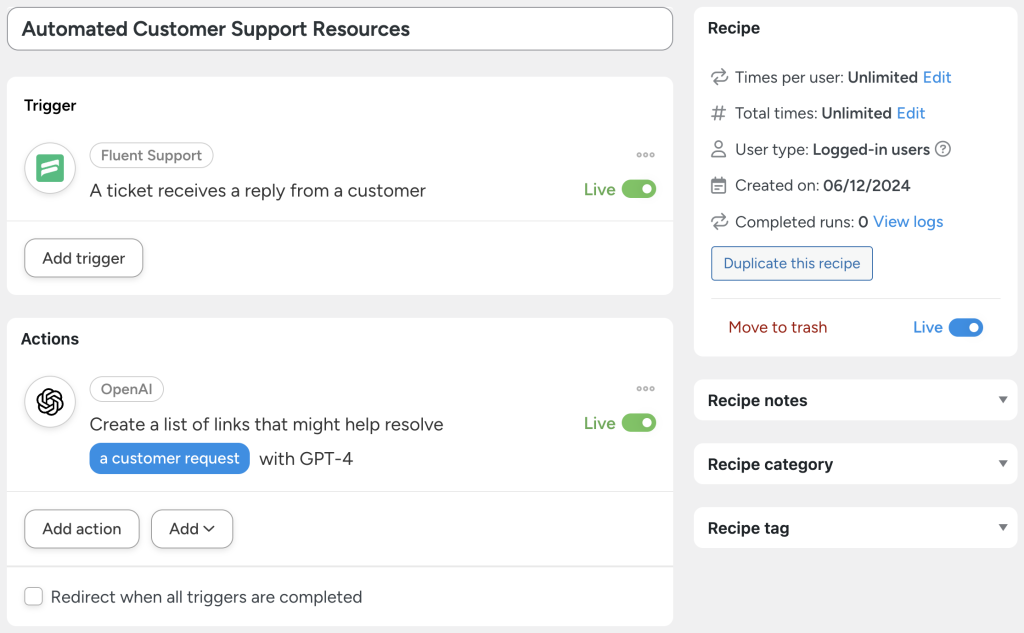
Task: Click the recipe title input field
Action: 340,29
